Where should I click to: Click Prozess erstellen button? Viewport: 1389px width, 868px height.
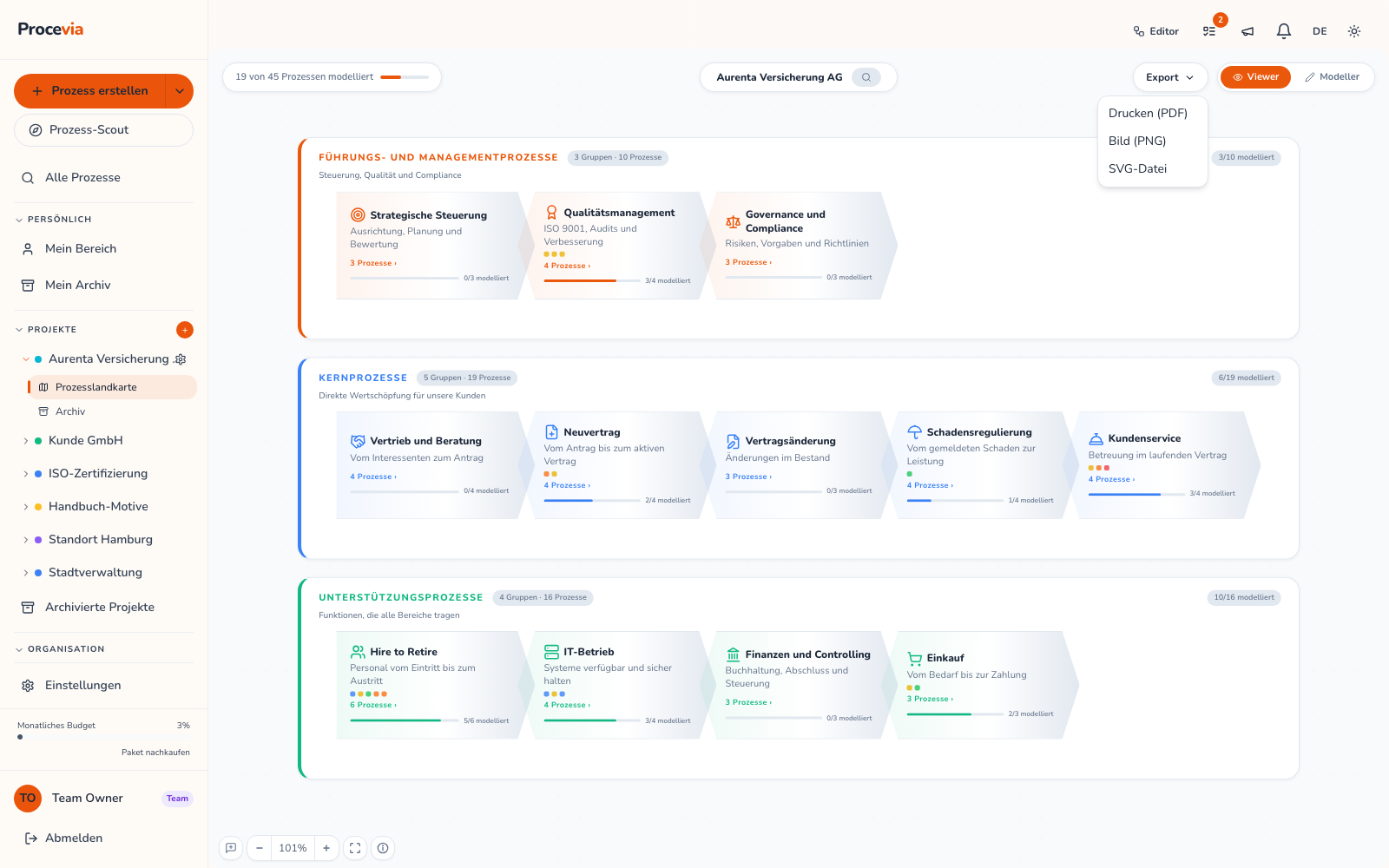click(90, 91)
